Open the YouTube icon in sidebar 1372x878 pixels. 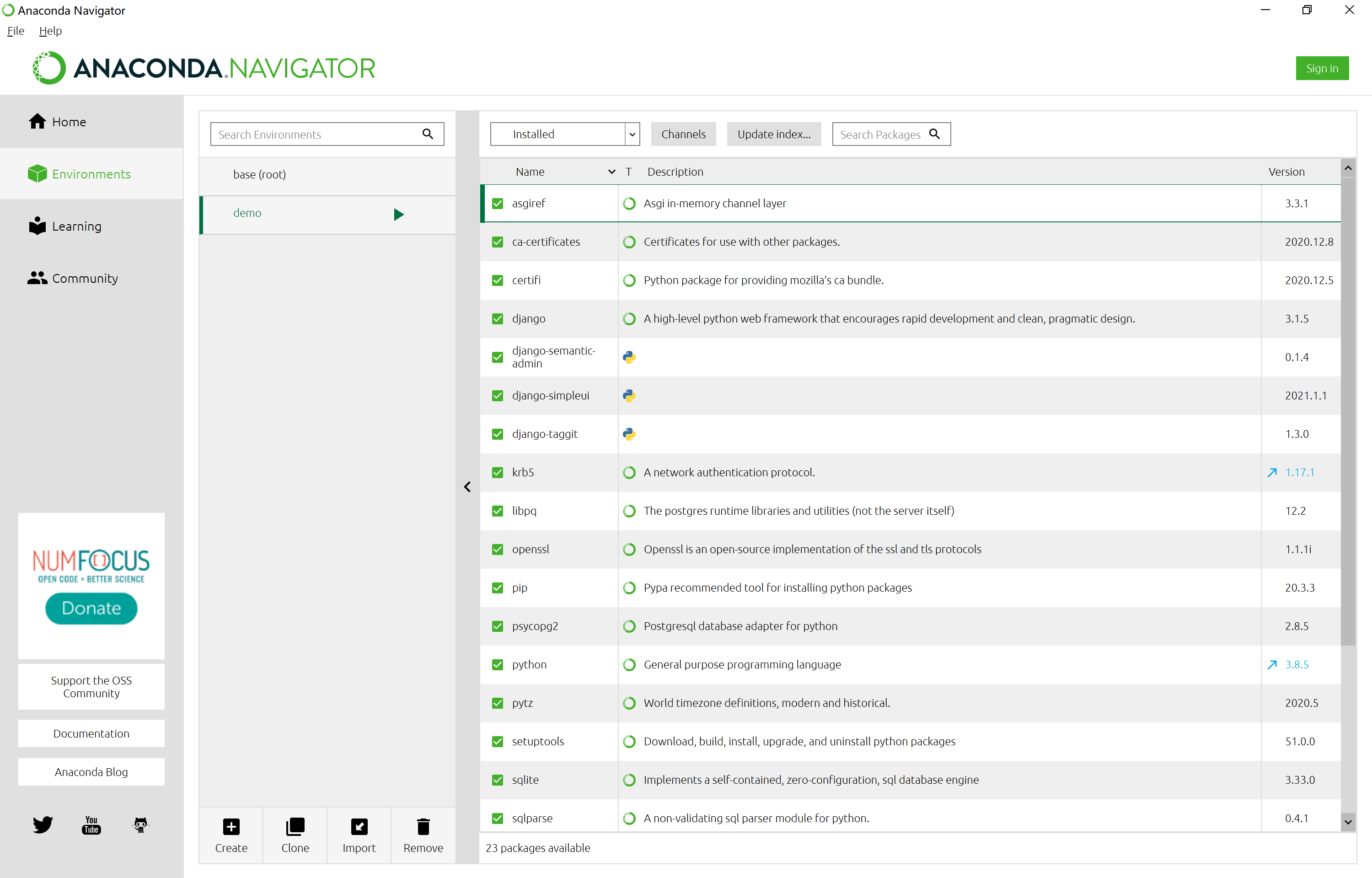point(91,824)
